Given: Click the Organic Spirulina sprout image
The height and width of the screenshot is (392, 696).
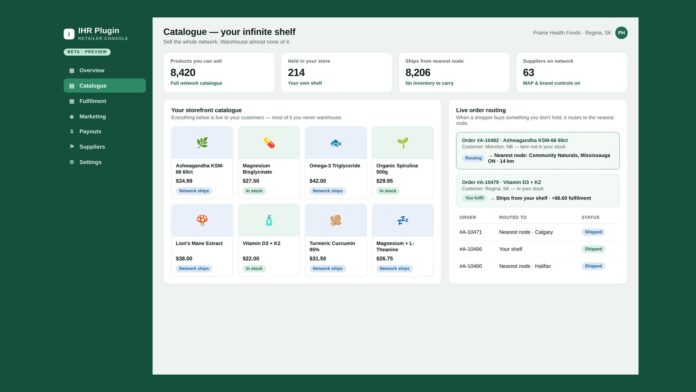Looking at the screenshot, I should pos(403,143).
